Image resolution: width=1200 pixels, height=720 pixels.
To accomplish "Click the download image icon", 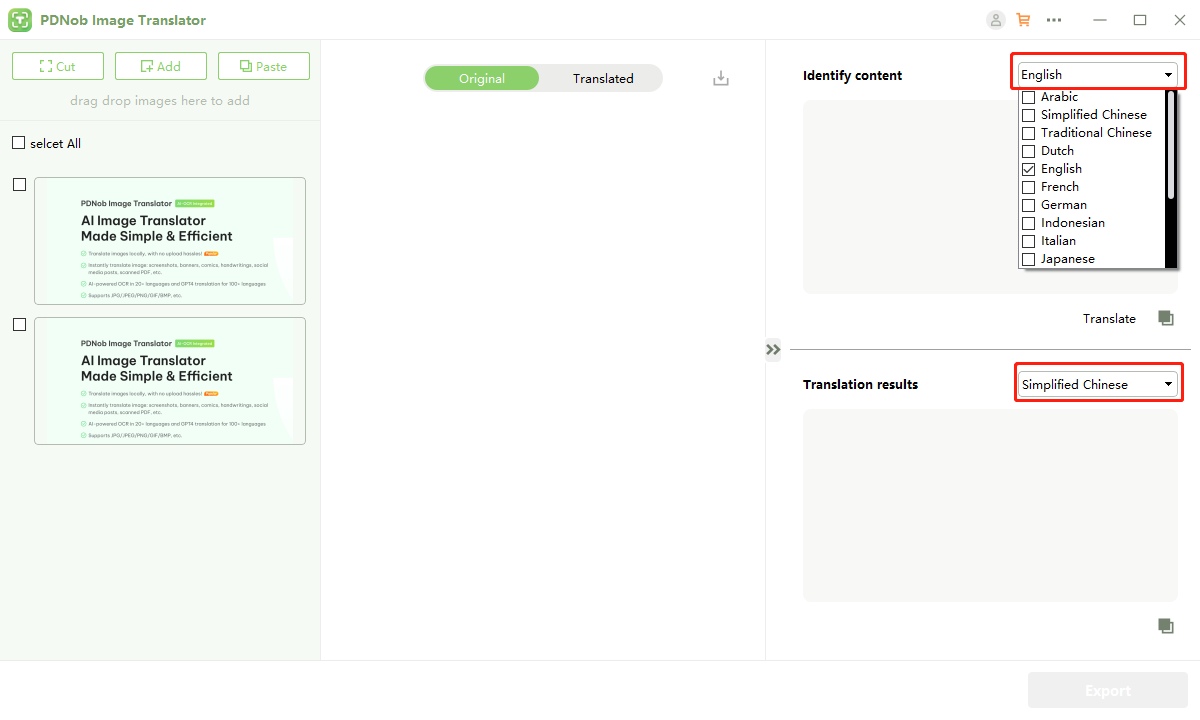I will (721, 78).
